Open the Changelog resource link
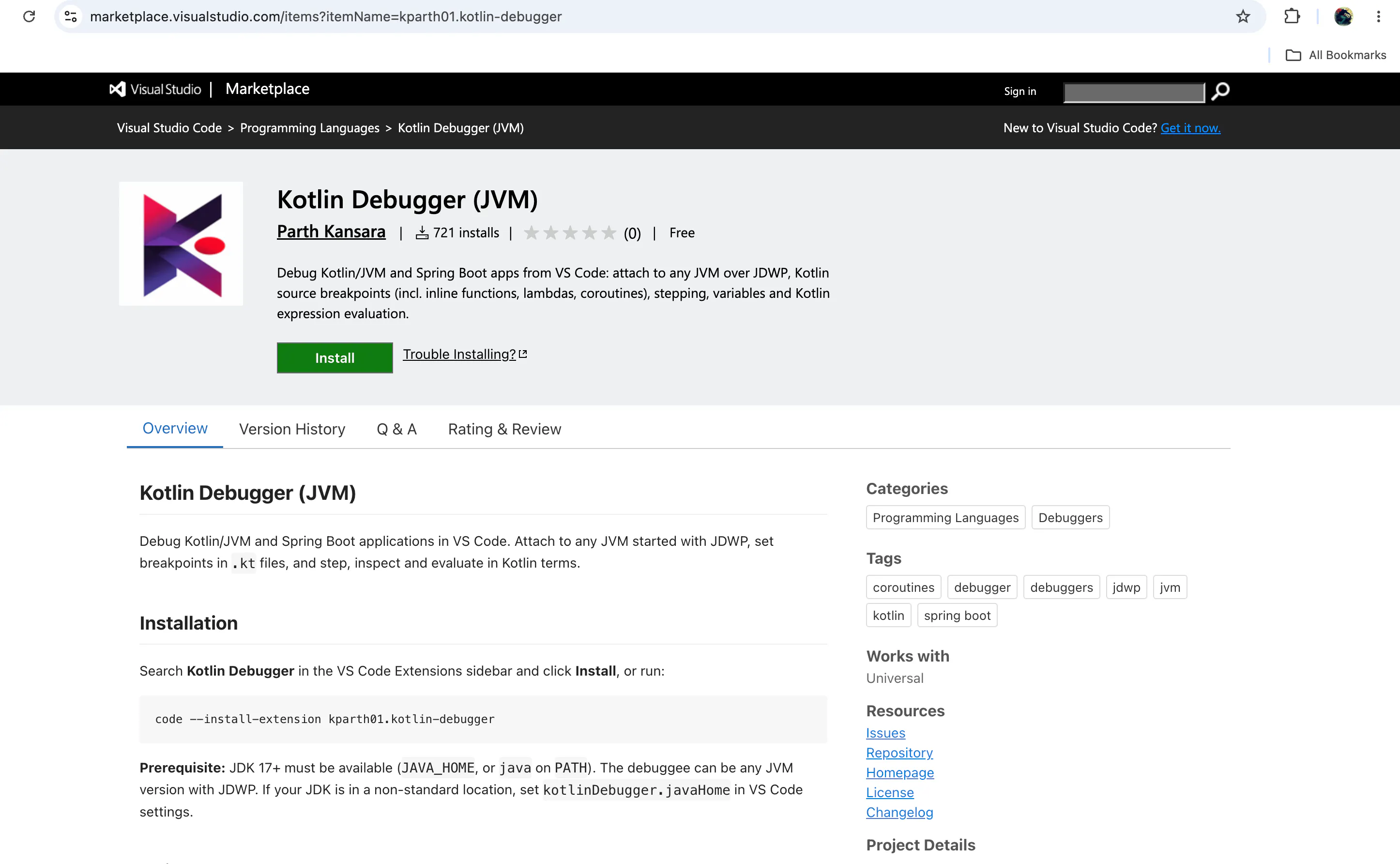 point(899,813)
